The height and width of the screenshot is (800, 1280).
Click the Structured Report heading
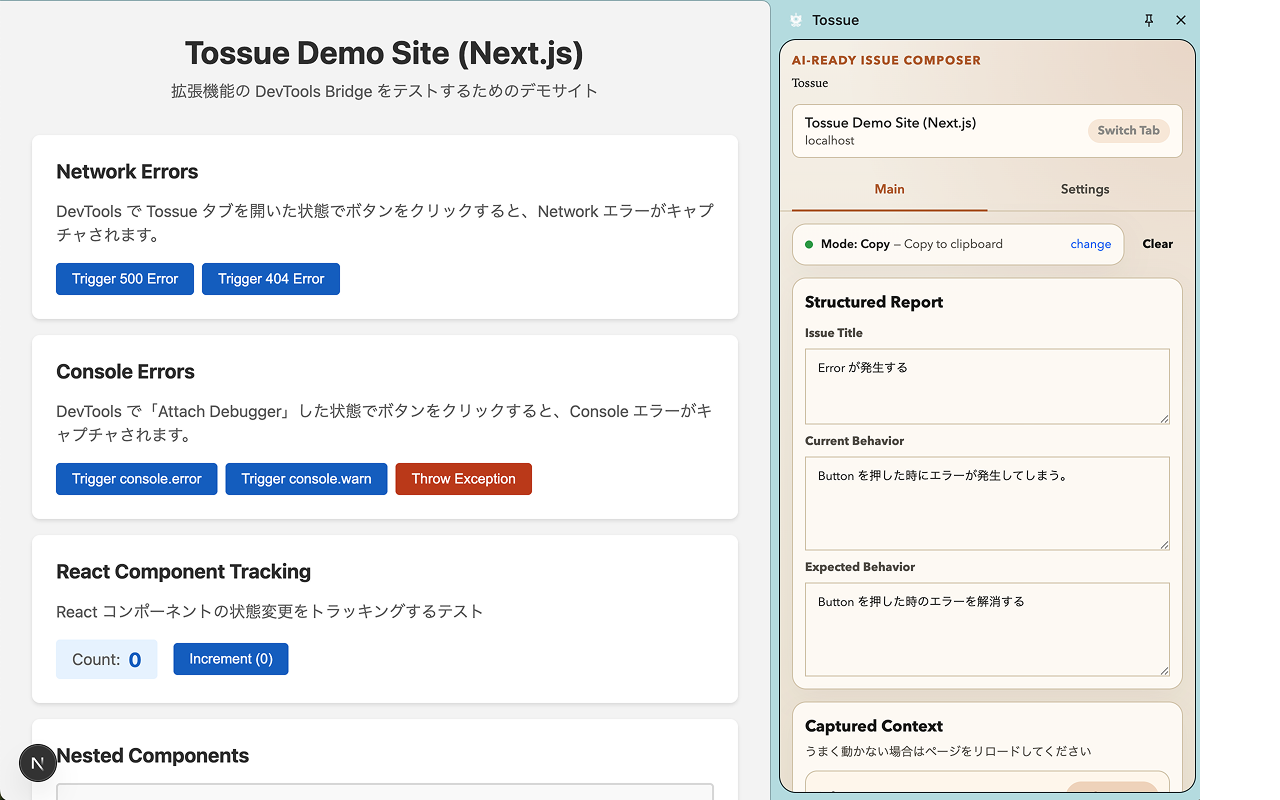pos(874,302)
